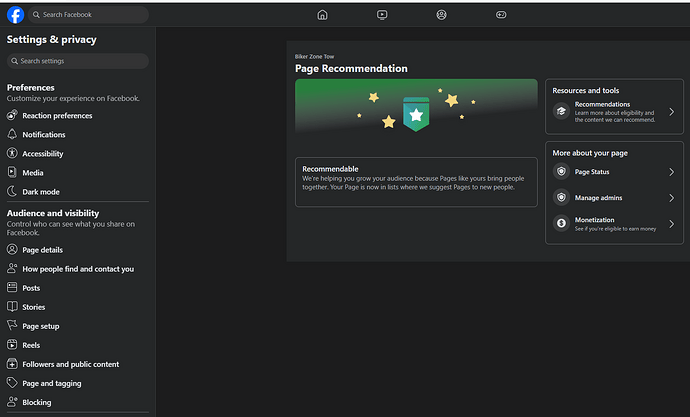690x417 pixels.
Task: Click the Search Facebook input field
Action: tap(88, 15)
